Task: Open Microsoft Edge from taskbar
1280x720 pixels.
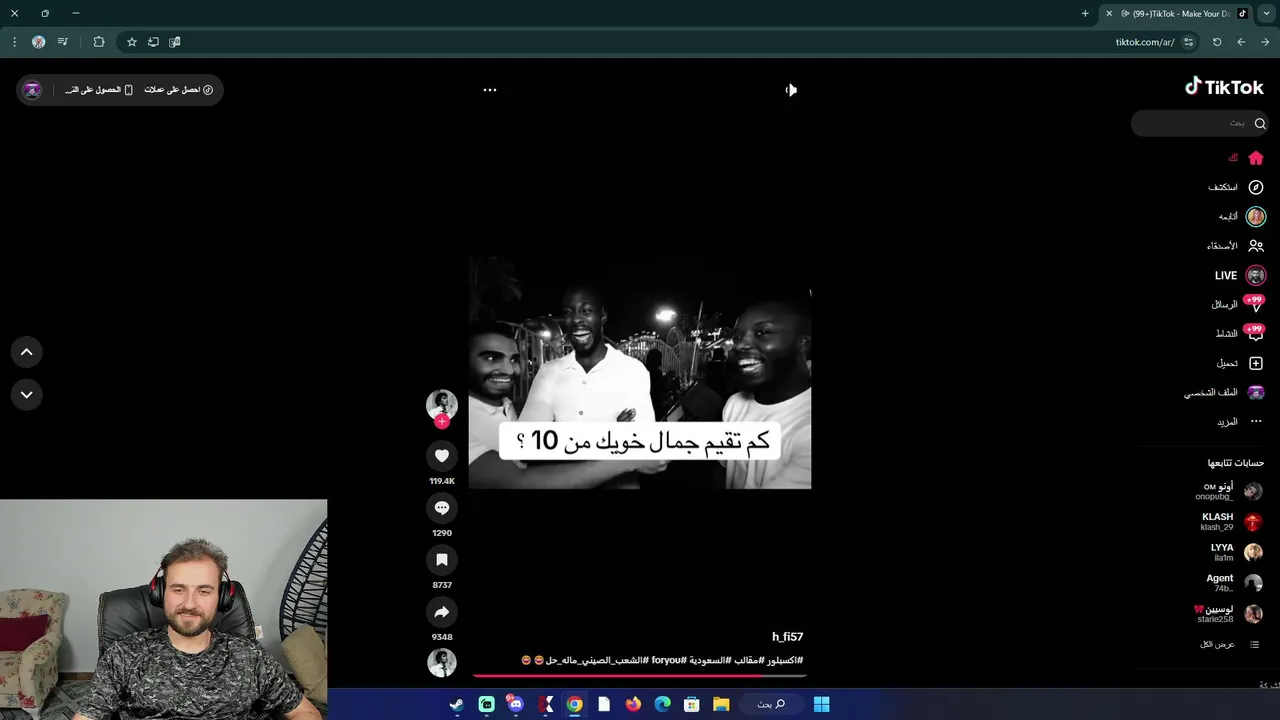Action: 662,704
